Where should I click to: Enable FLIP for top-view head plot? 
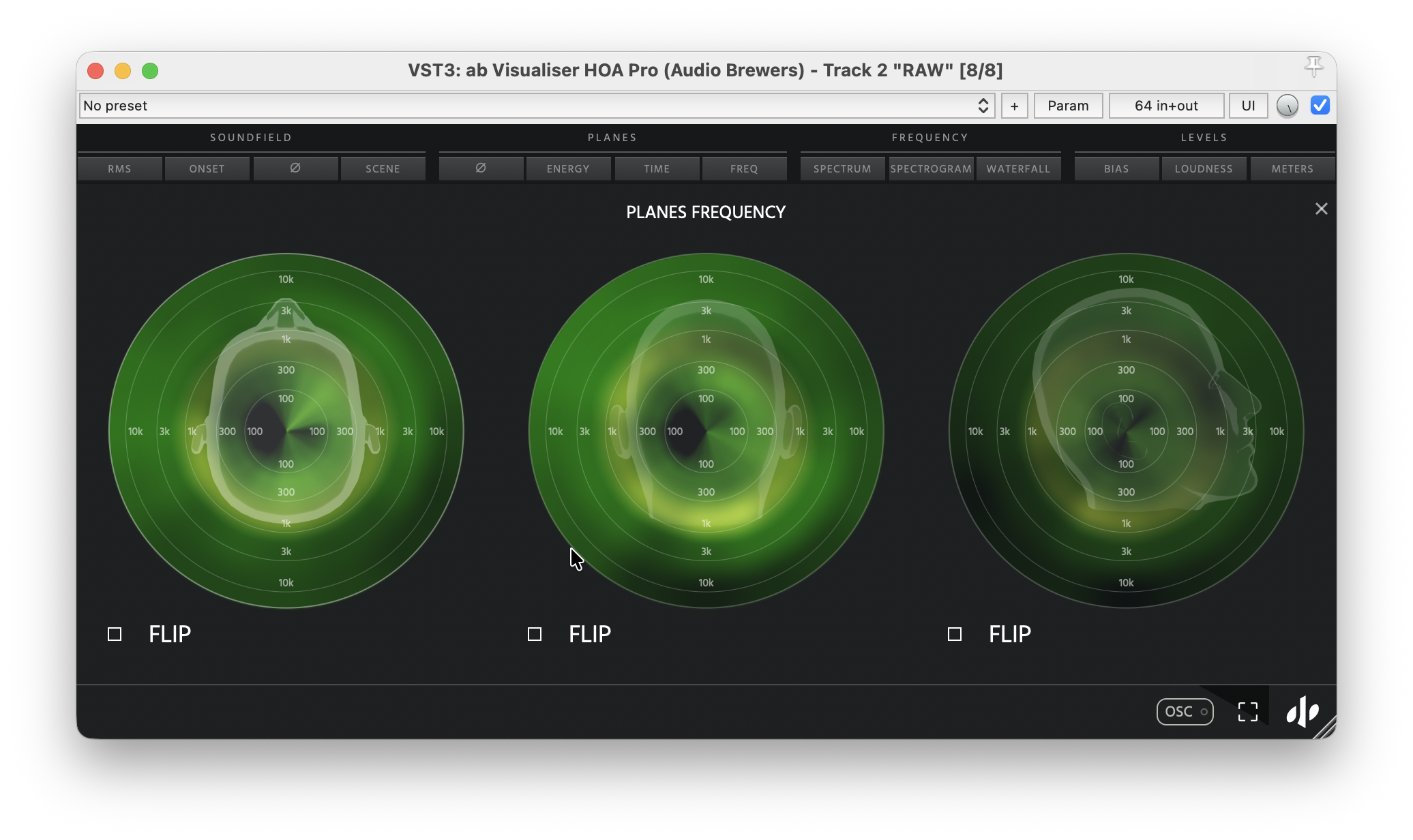(115, 634)
